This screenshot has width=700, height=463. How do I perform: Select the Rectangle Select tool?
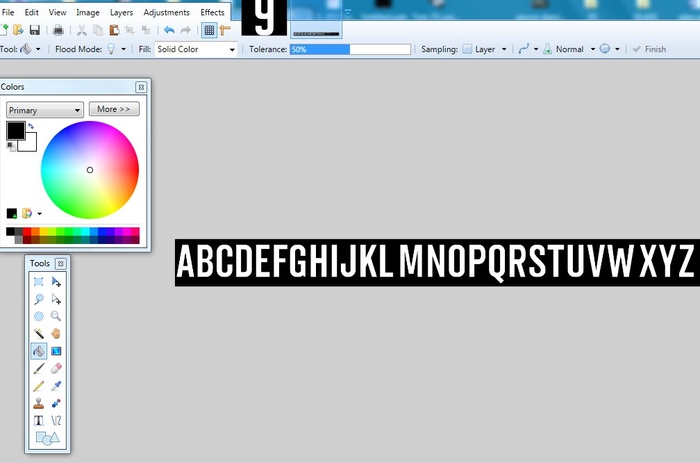39,281
